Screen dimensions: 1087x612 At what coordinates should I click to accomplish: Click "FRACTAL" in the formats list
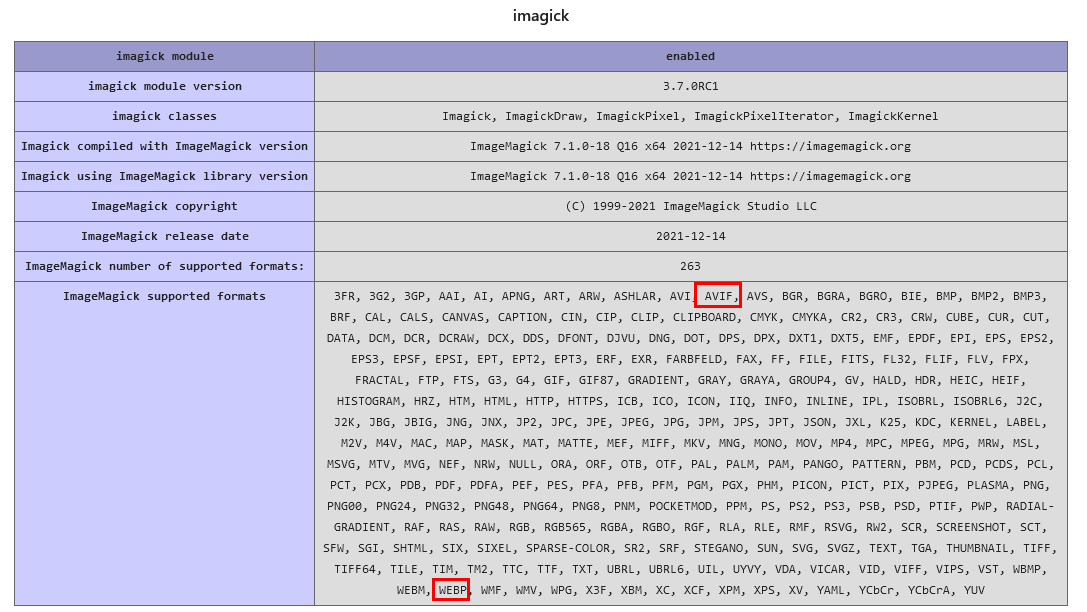coord(379,381)
